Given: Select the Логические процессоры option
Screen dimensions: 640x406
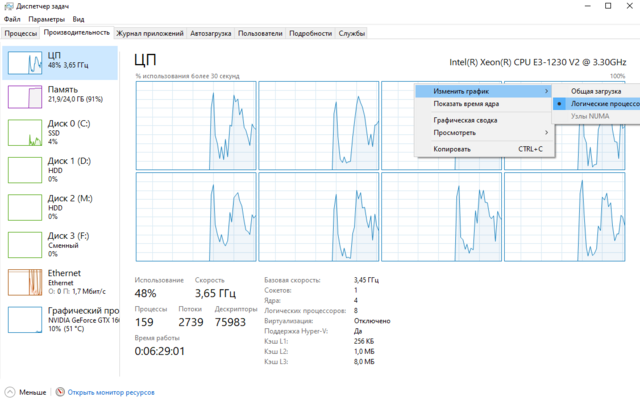Looking at the screenshot, I should (598, 103).
